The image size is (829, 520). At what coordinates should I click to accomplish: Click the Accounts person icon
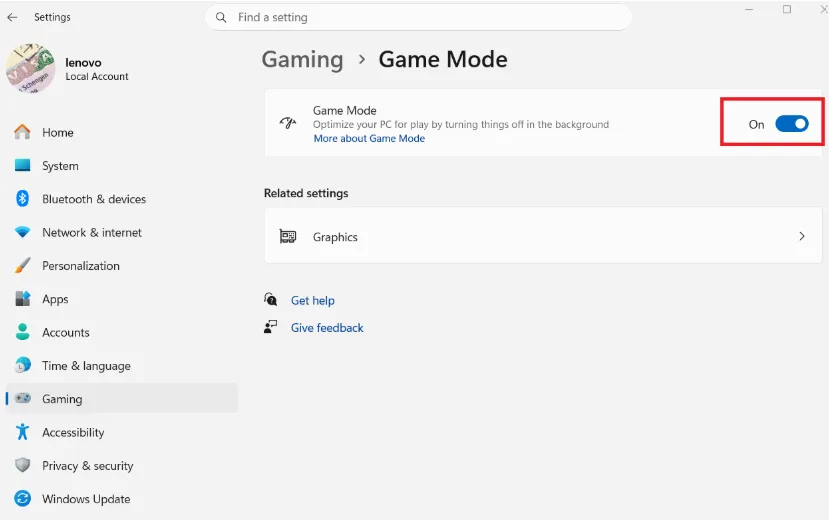[22, 332]
